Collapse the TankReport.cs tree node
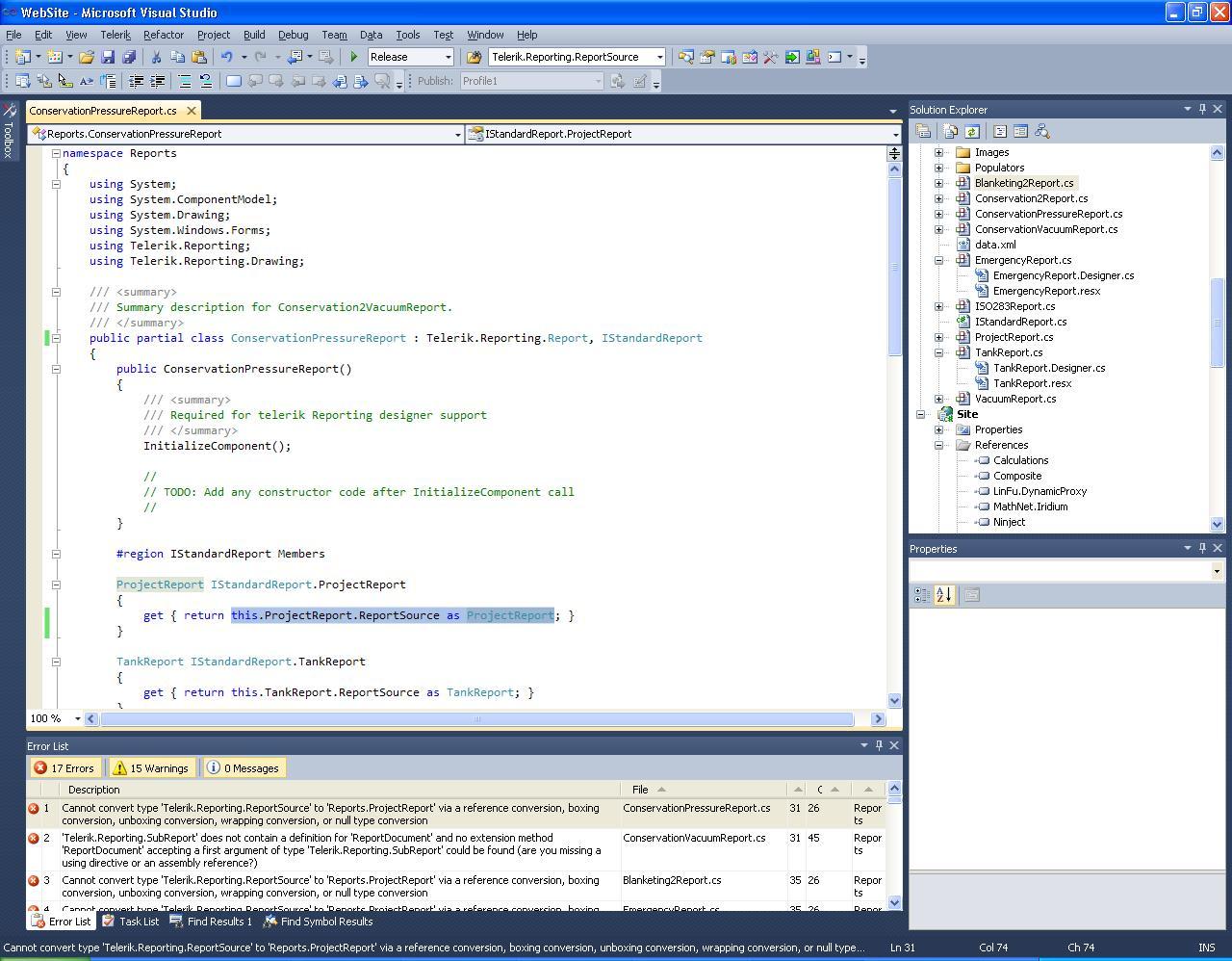Viewport: 1232px width, 961px height. pos(938,352)
